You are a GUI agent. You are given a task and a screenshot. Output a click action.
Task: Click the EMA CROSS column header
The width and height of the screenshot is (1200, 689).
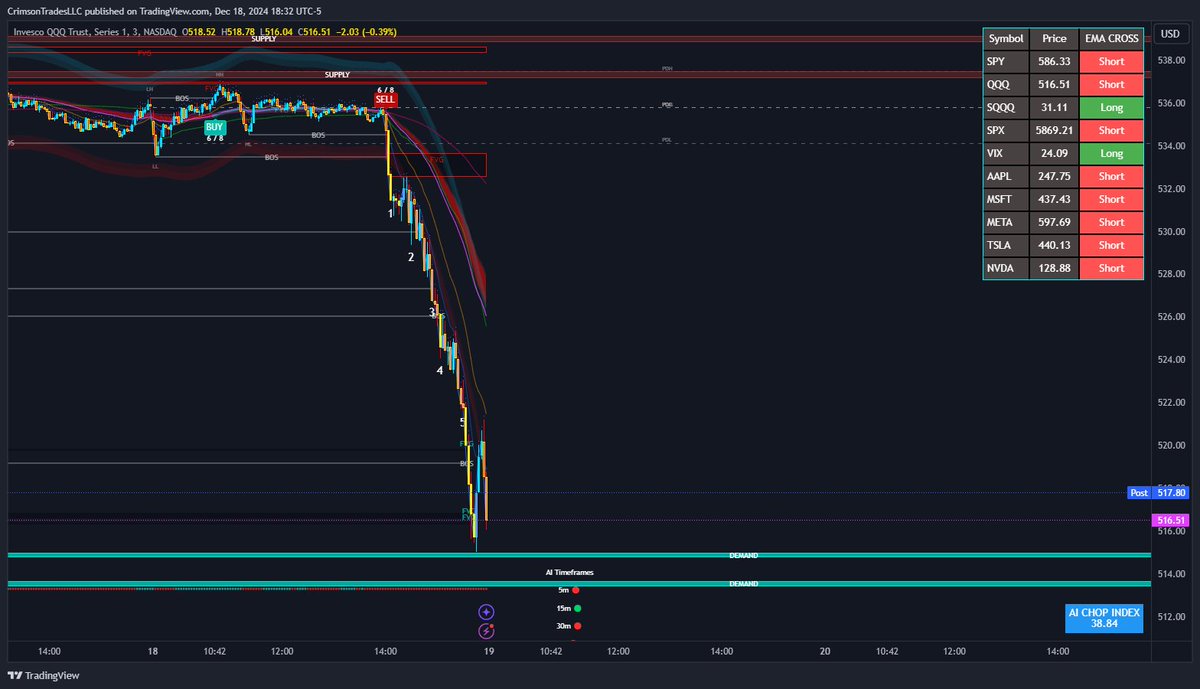pyautogui.click(x=1111, y=38)
